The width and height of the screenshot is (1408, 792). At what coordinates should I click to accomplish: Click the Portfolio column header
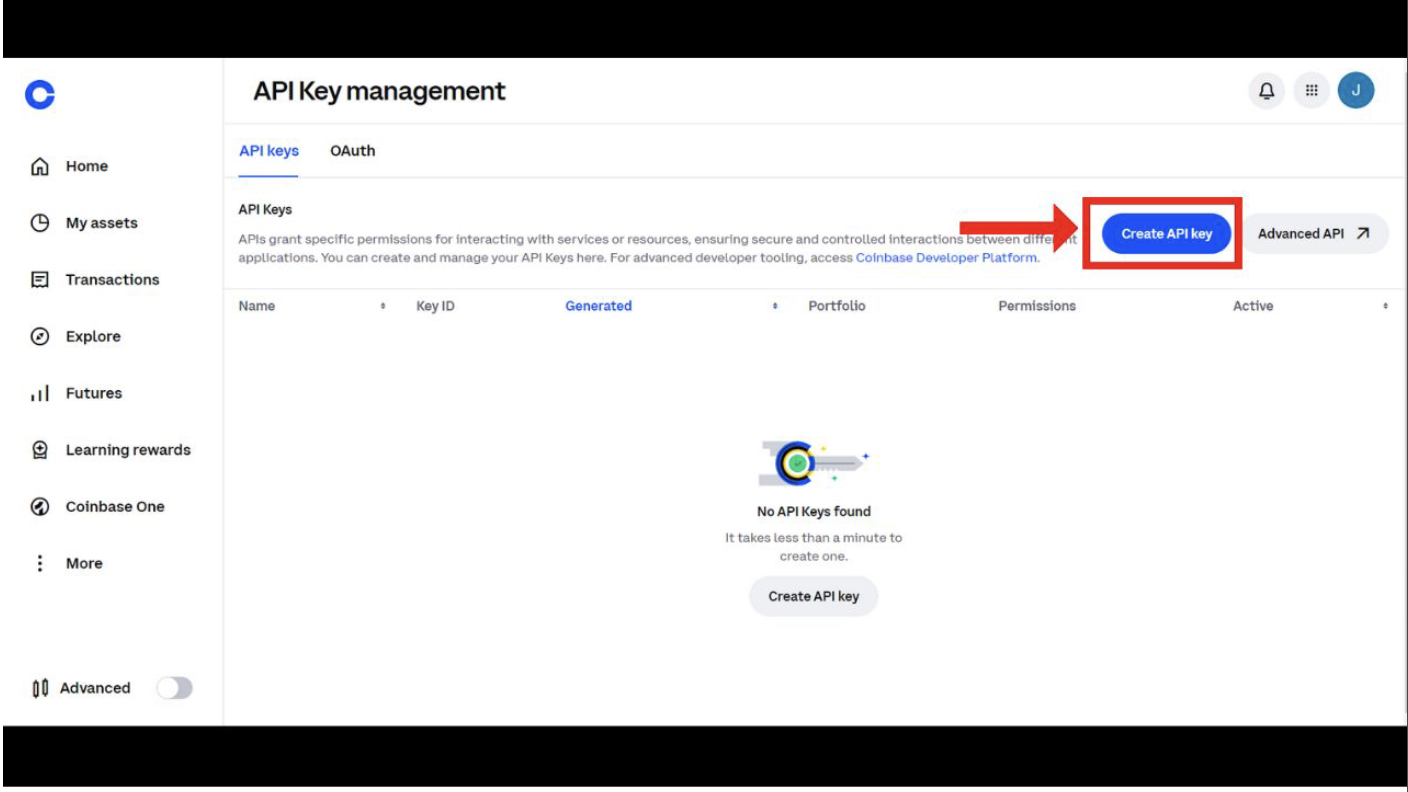(x=837, y=306)
